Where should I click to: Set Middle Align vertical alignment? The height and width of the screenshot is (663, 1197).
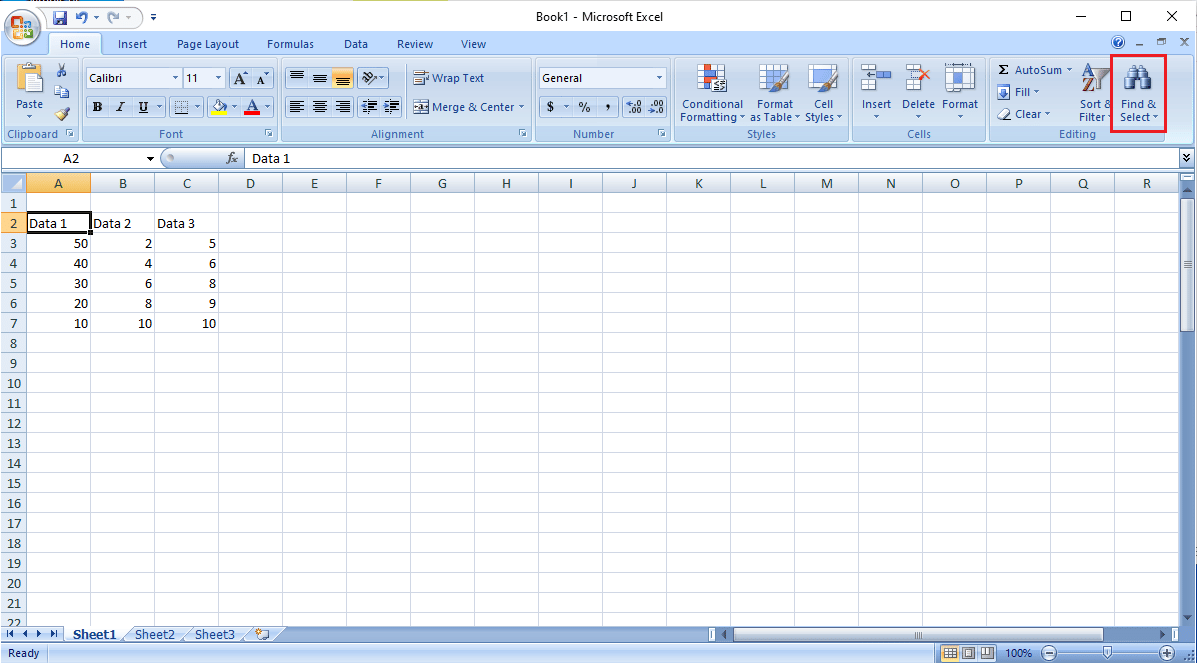[x=320, y=78]
